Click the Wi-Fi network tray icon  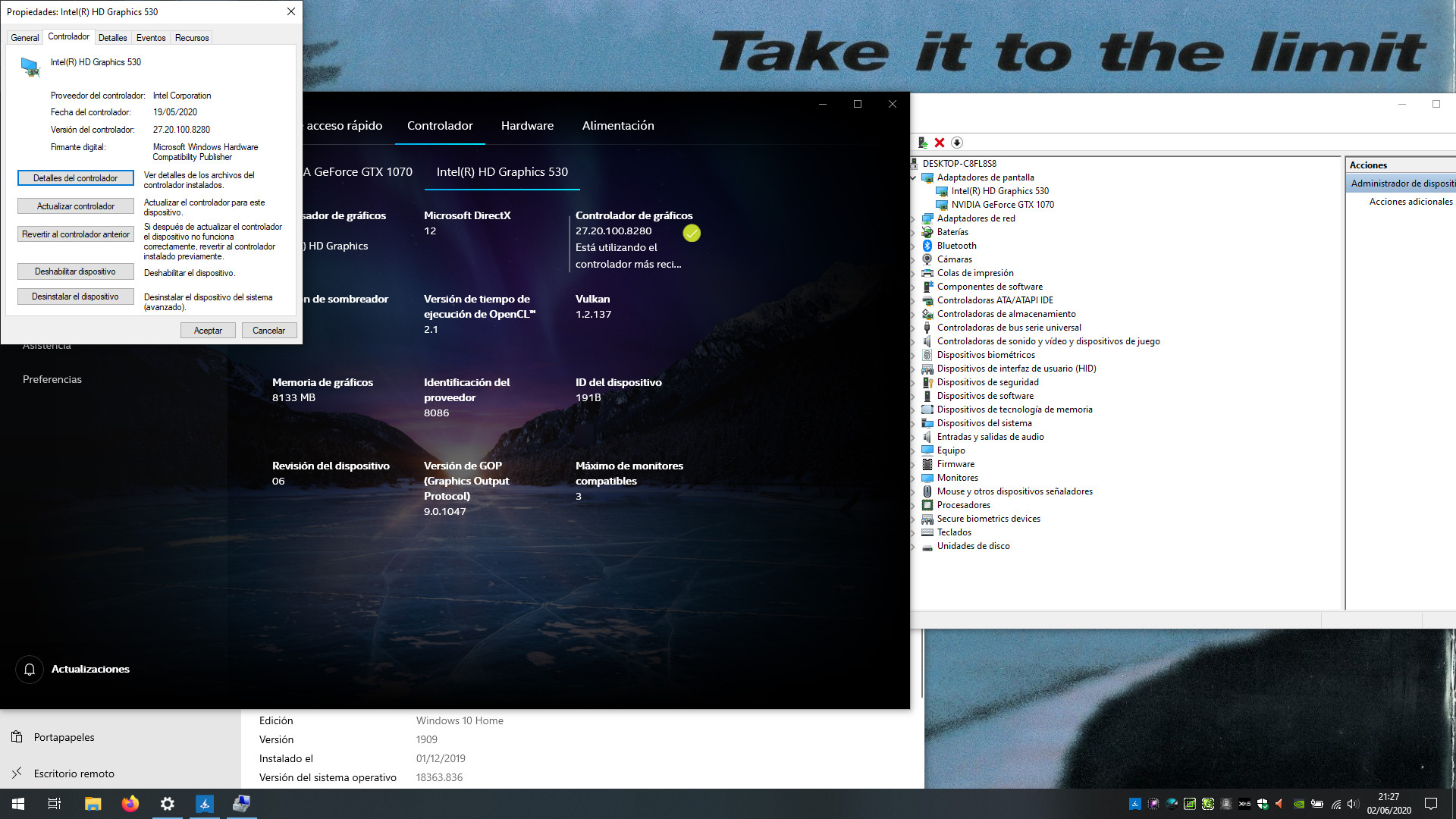point(1336,804)
